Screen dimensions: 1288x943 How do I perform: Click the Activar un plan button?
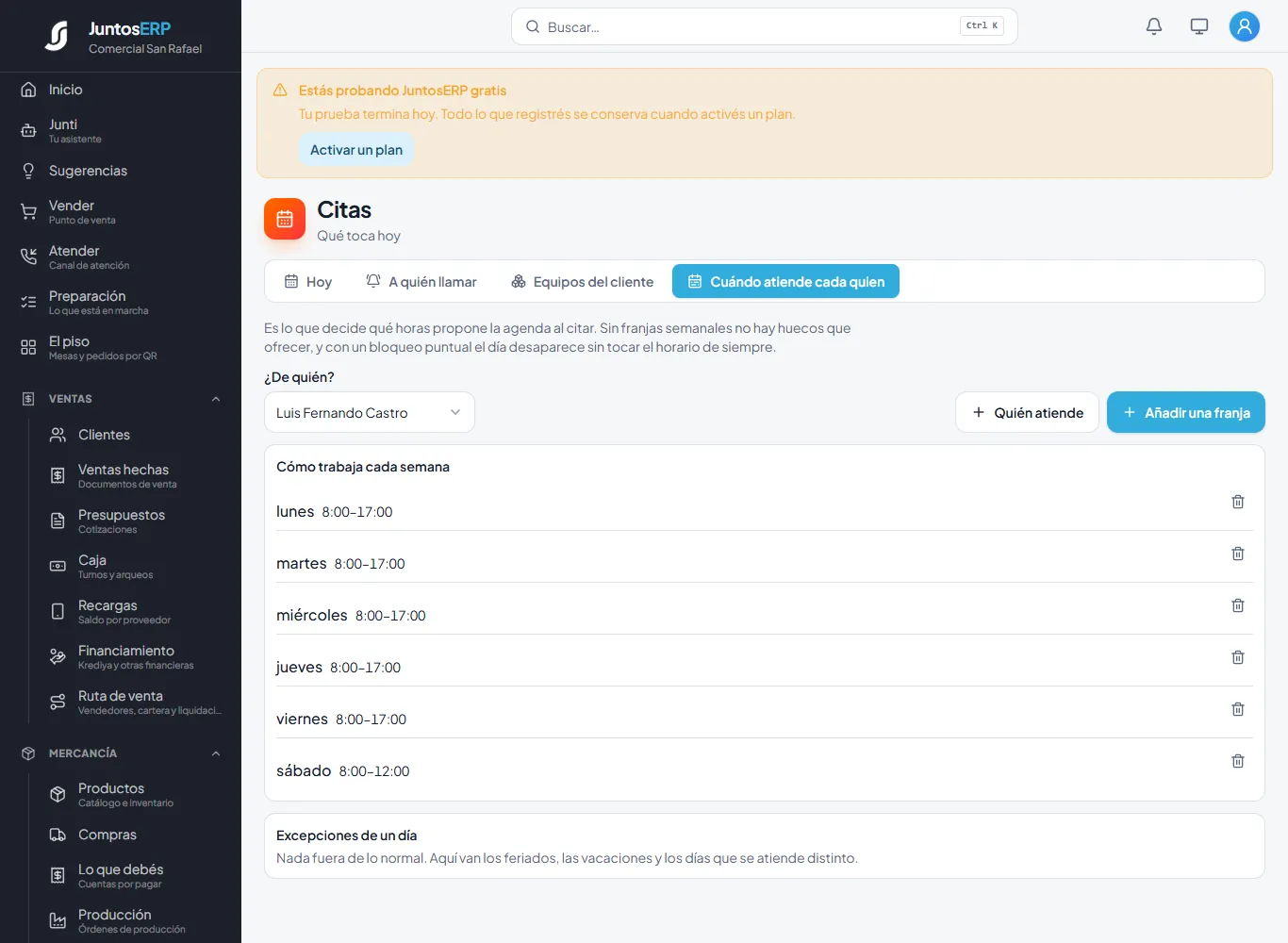[356, 150]
